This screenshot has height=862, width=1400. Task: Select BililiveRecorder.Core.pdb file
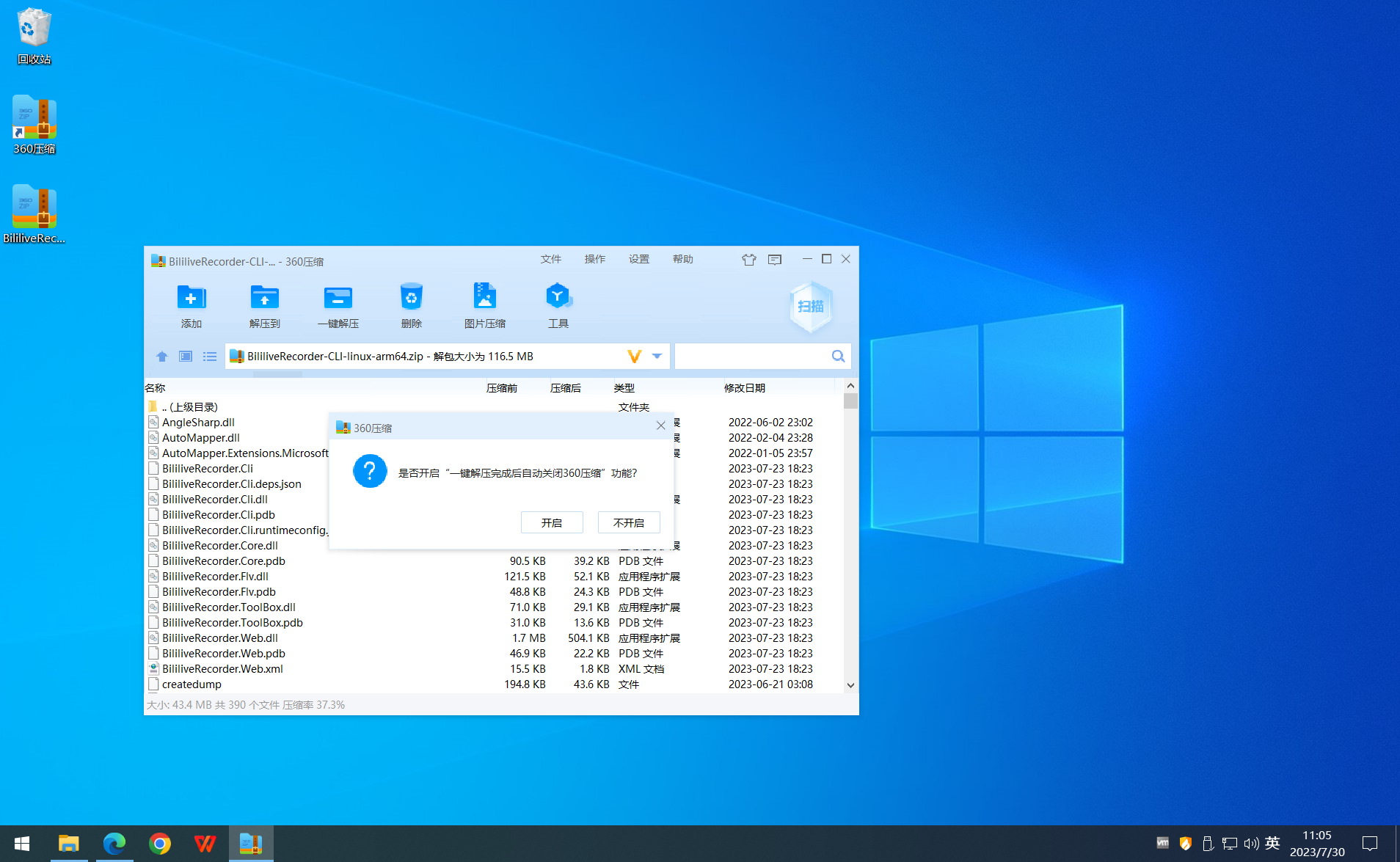coord(493,561)
